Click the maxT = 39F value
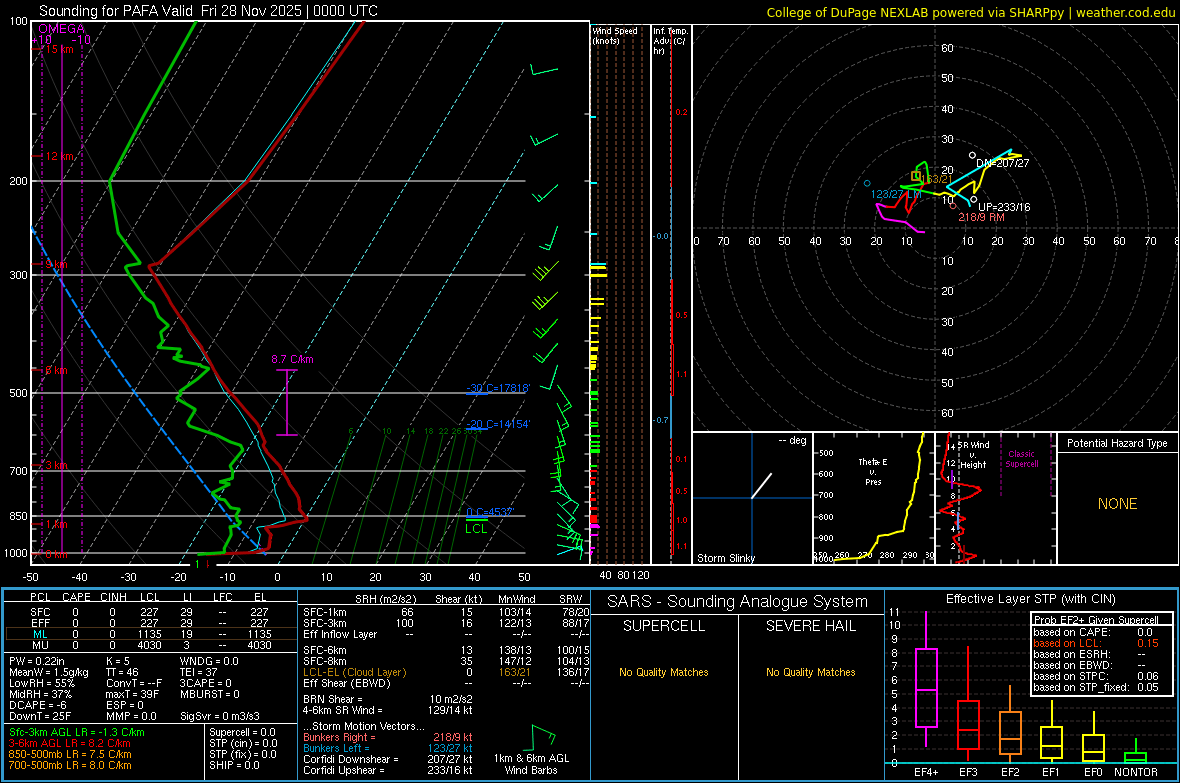Viewport: 1180px width, 783px height. pos(132,694)
